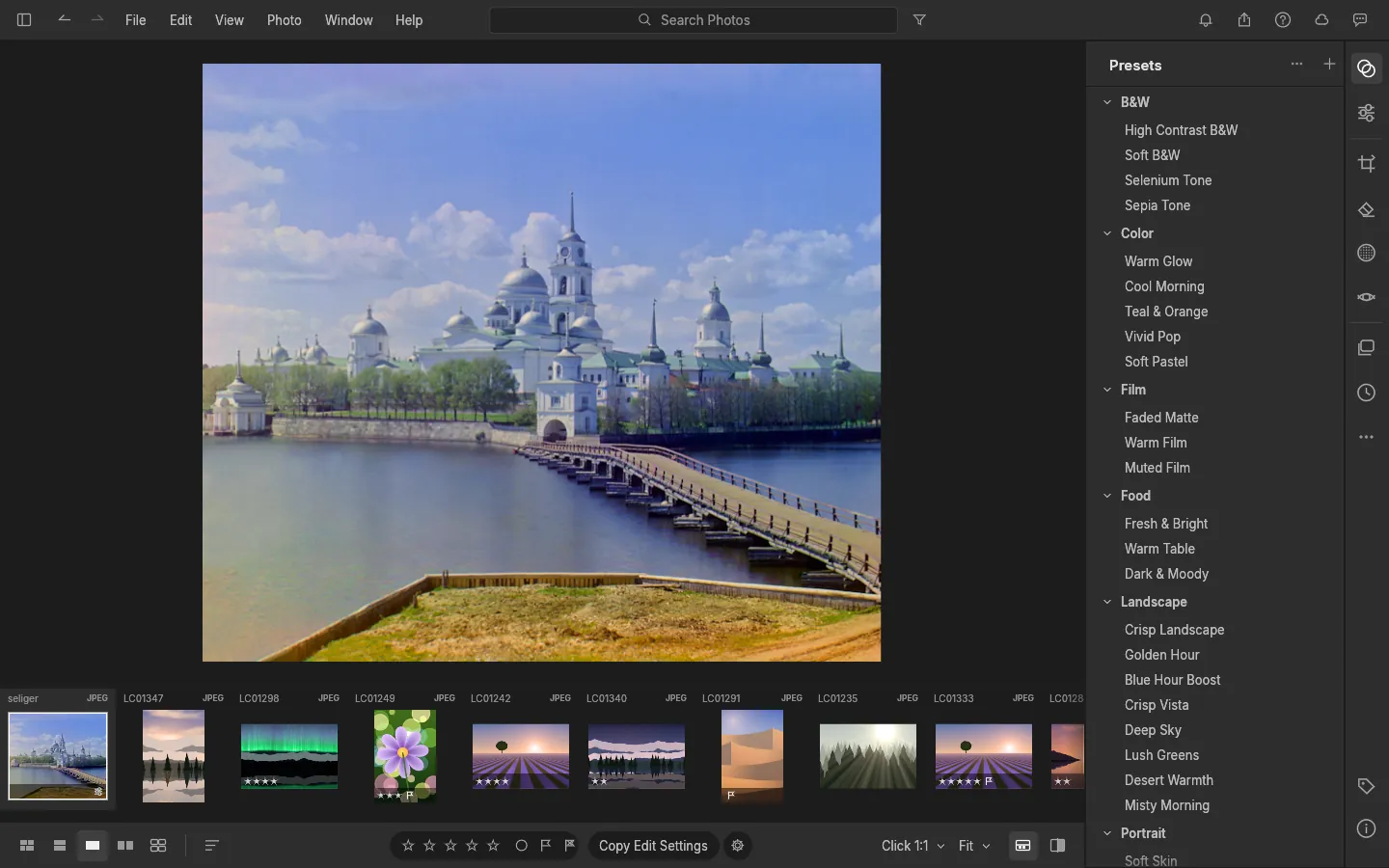This screenshot has width=1389, height=868.
Task: Toggle the filmstrip visibility button
Action: (1022, 846)
